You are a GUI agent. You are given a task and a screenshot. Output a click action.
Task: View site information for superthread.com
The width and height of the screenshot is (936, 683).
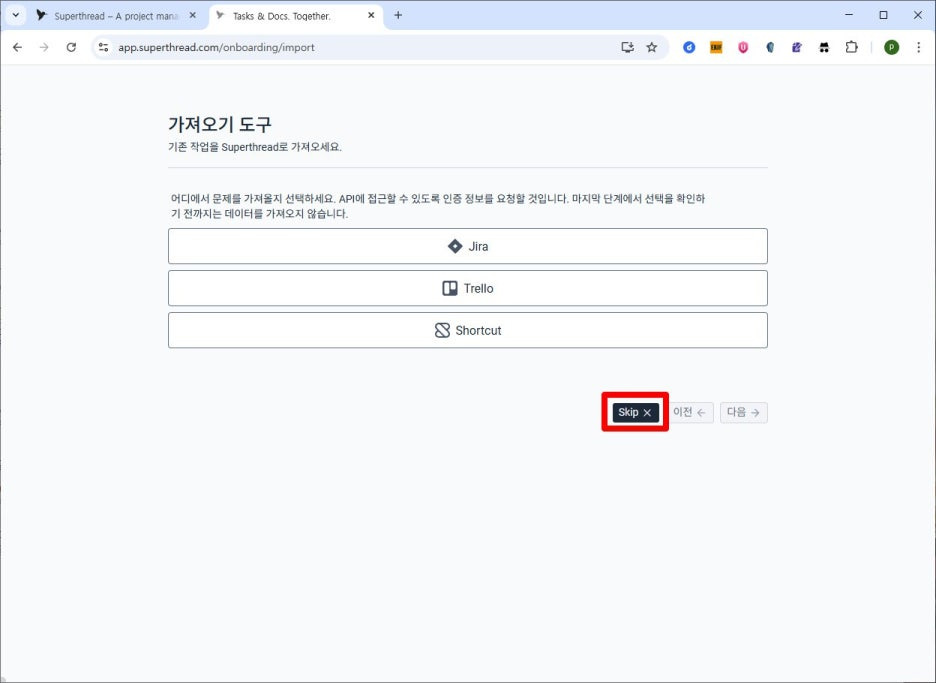[103, 47]
